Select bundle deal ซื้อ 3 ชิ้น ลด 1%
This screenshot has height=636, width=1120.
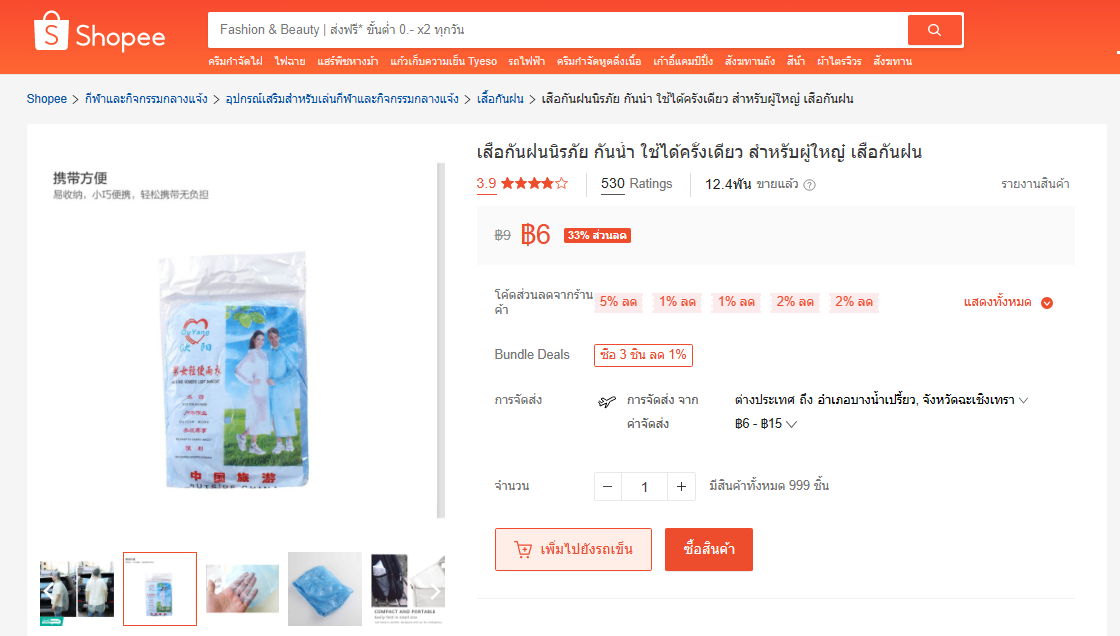644,355
